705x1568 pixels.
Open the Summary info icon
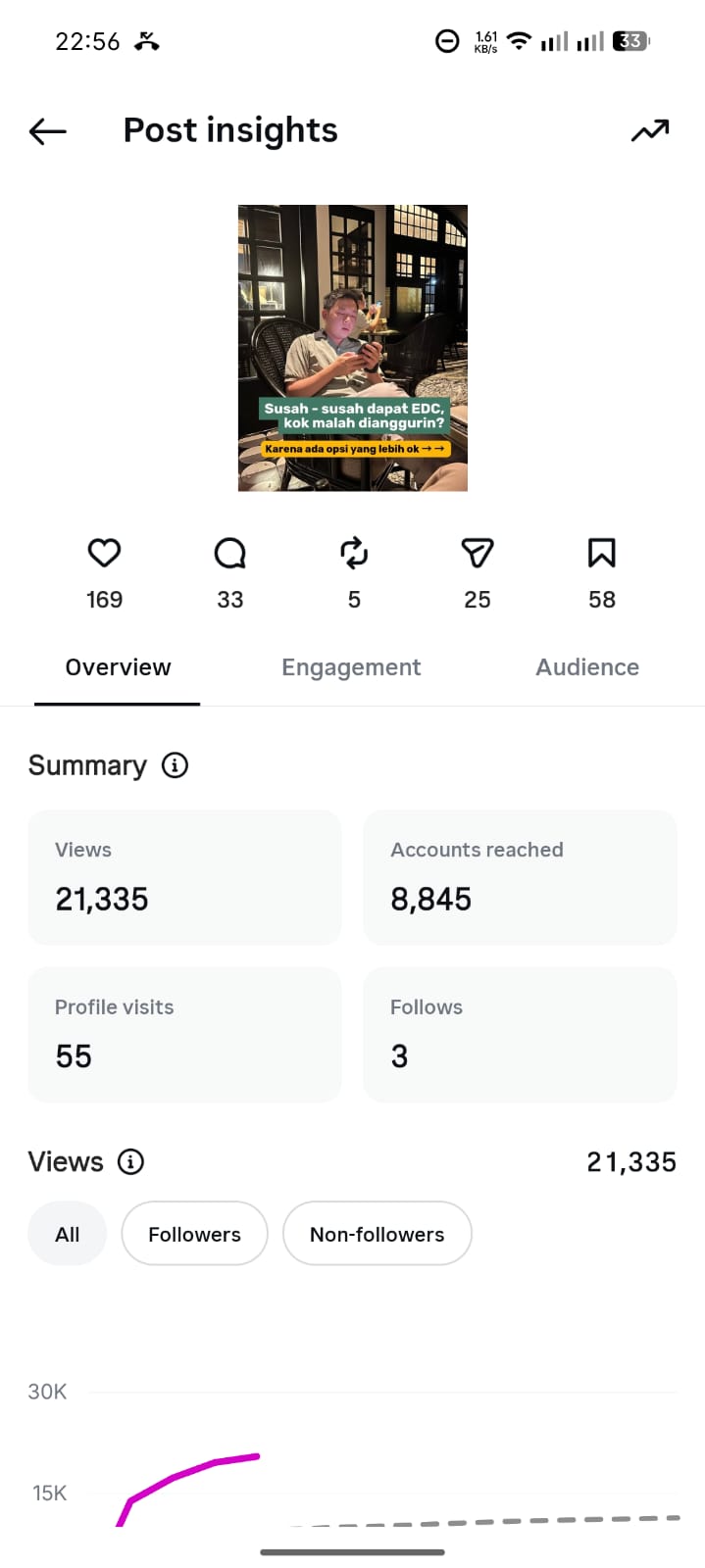(x=175, y=765)
